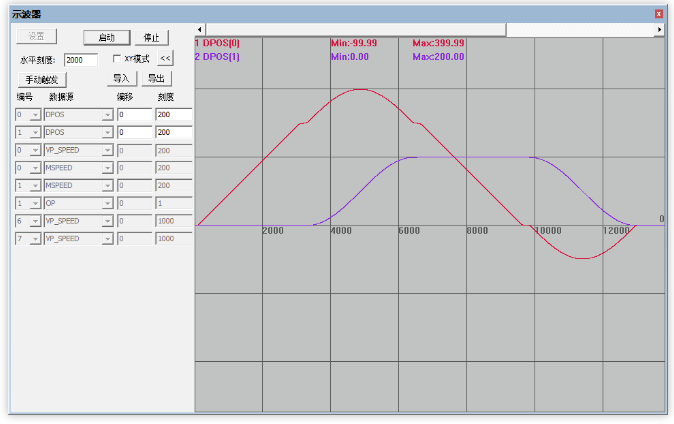
Task: Click the 手动触发 manual trigger button
Action: (40, 78)
